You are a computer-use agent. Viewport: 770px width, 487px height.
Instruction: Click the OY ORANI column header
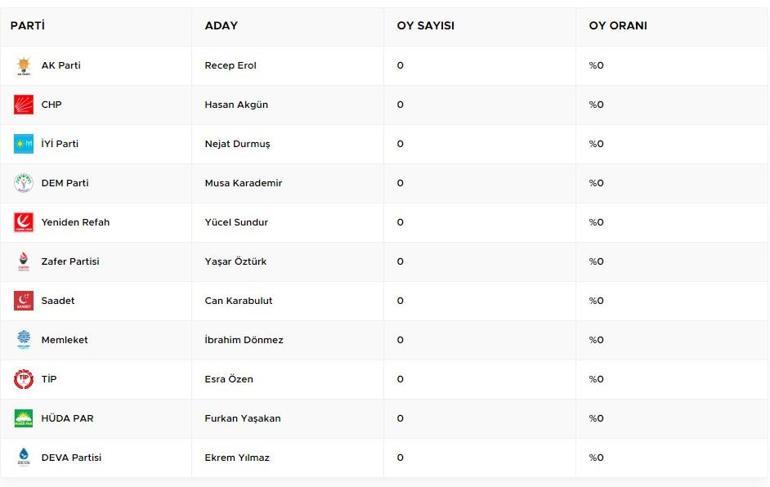(618, 26)
